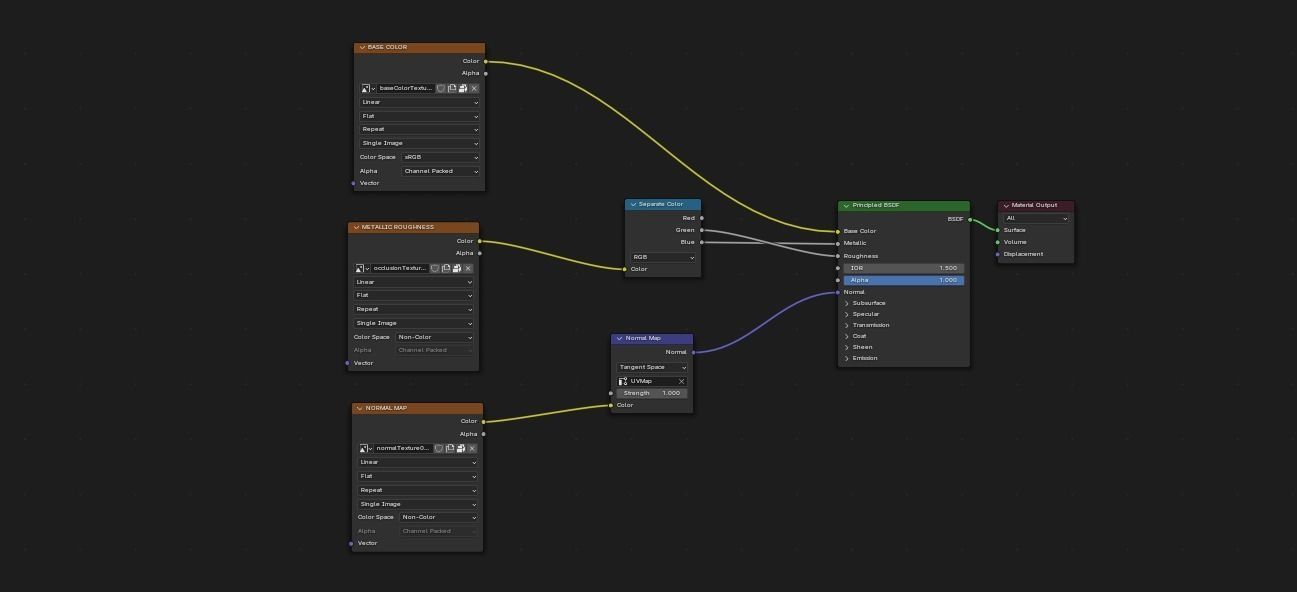Click Red output socket of Separate Color
Image resolution: width=1297 pixels, height=592 pixels.
click(x=702, y=218)
